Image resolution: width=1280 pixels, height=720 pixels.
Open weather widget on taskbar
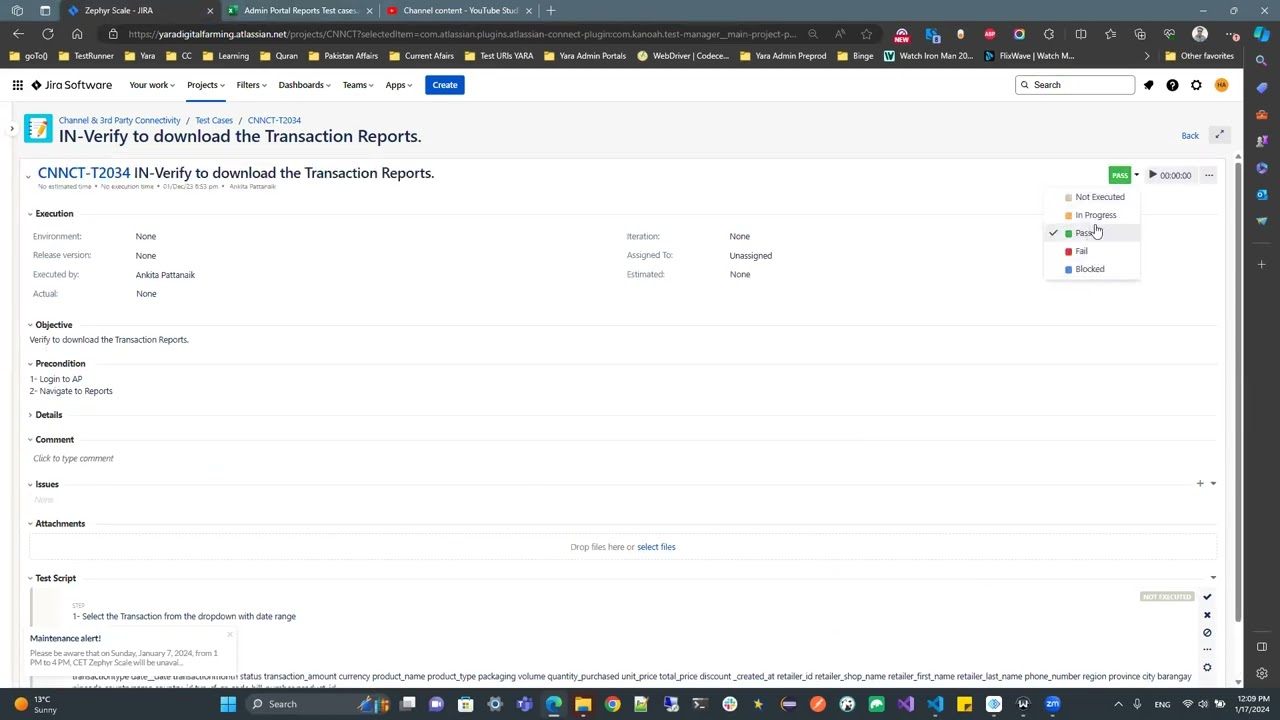(35, 704)
